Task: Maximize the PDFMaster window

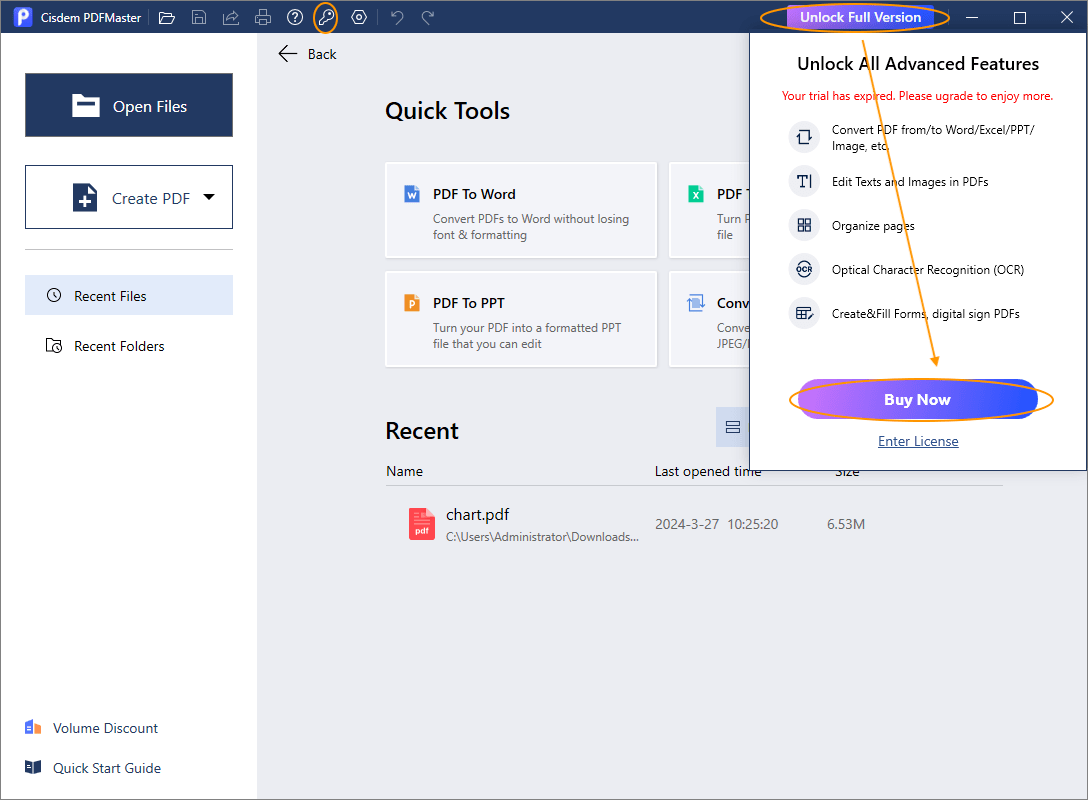Action: tap(1019, 17)
